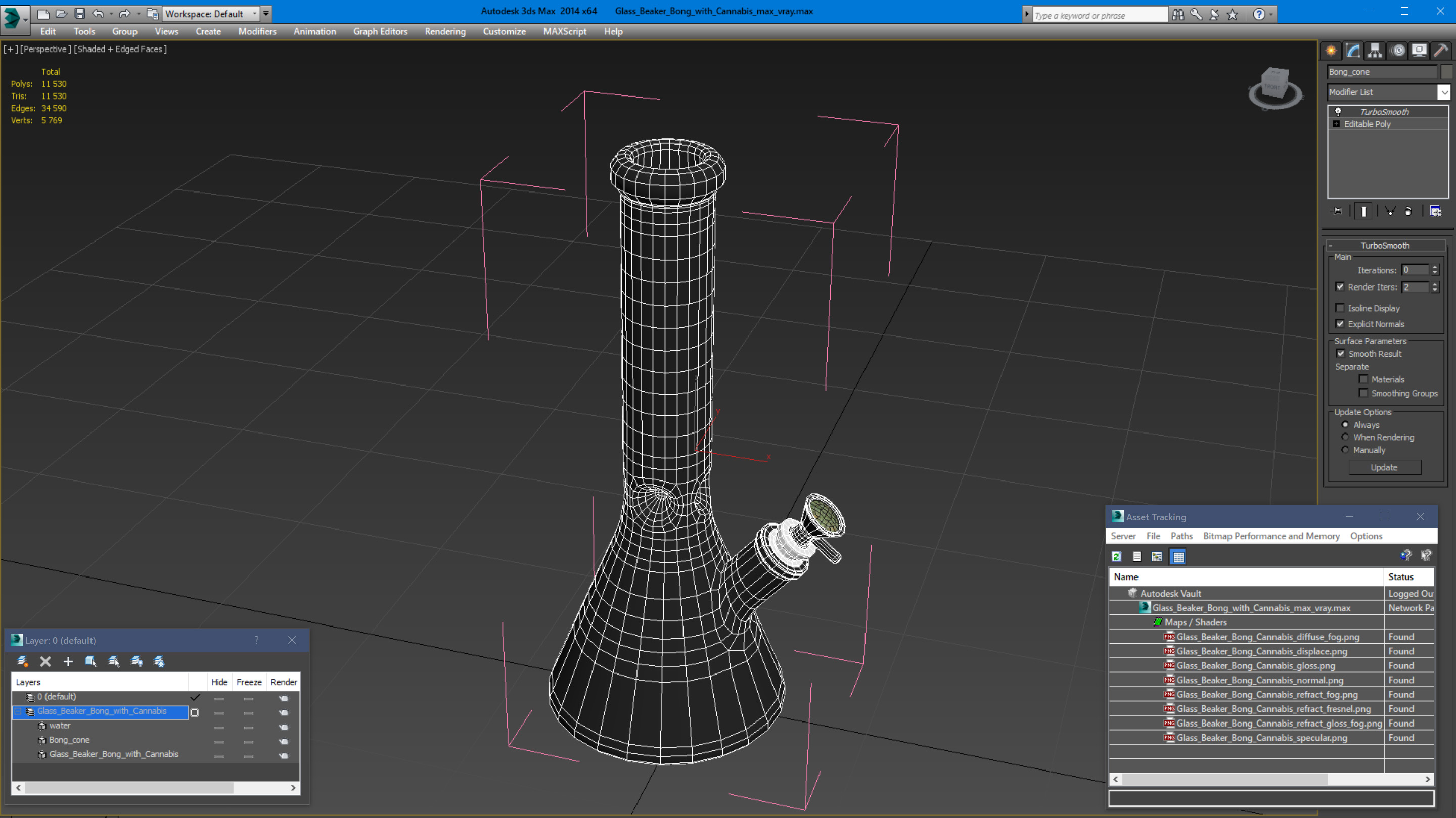The width and height of the screenshot is (1456, 818).
Task: Click the Shaded + Edged Faces viewport label
Action: (x=120, y=49)
